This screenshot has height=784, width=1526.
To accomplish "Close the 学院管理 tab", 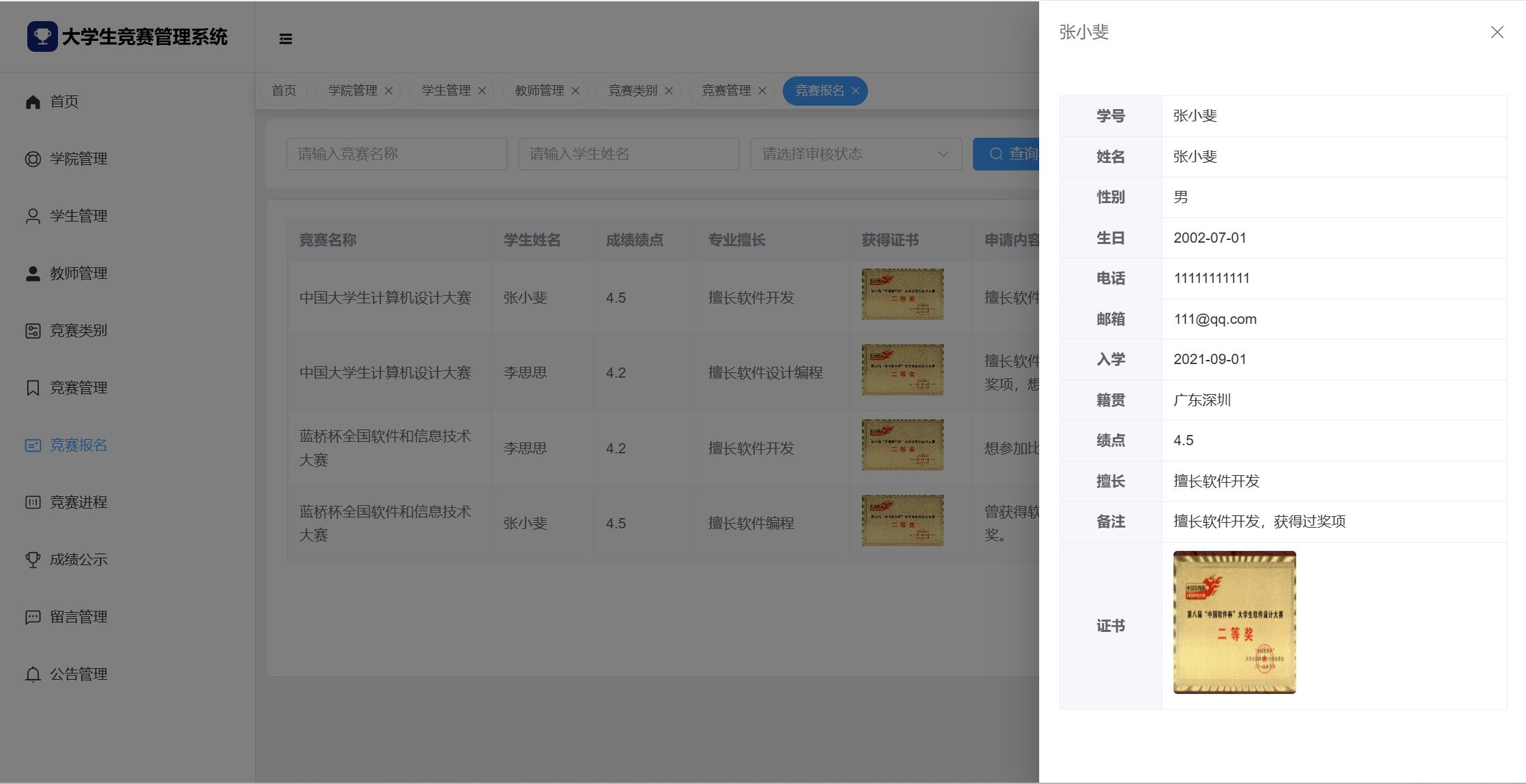I will pos(389,91).
